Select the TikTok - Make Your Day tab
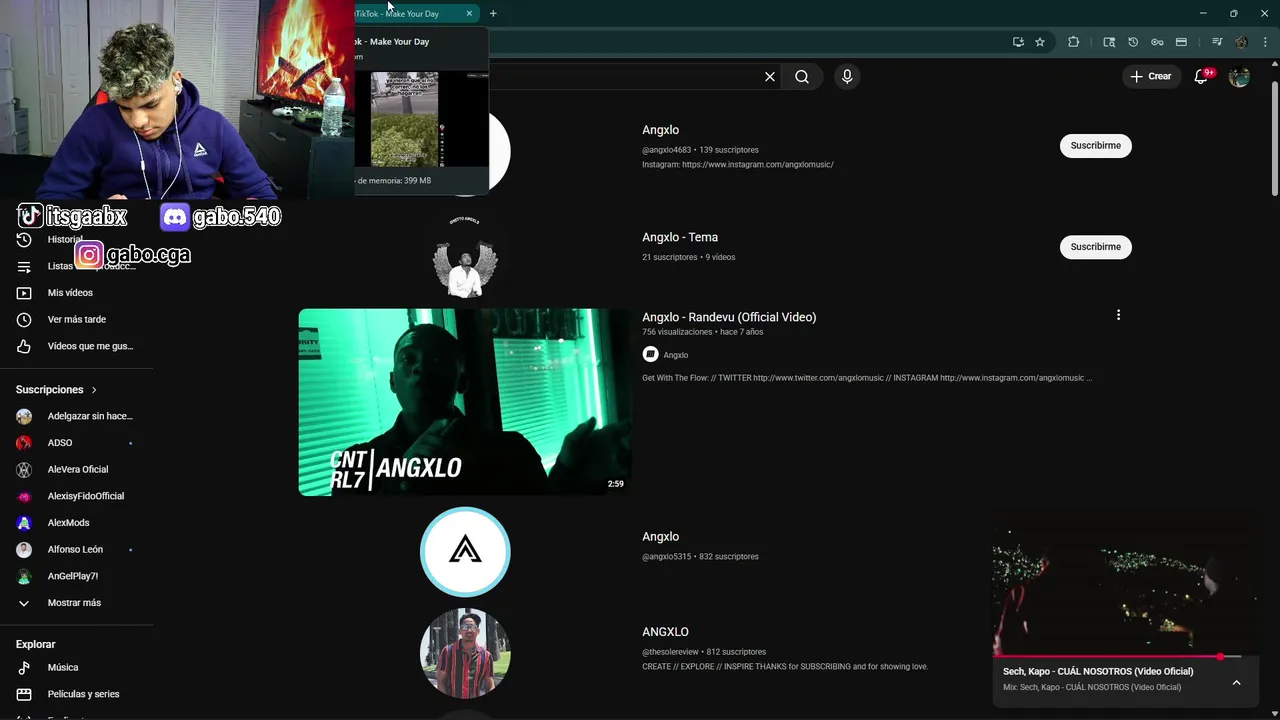 click(410, 13)
